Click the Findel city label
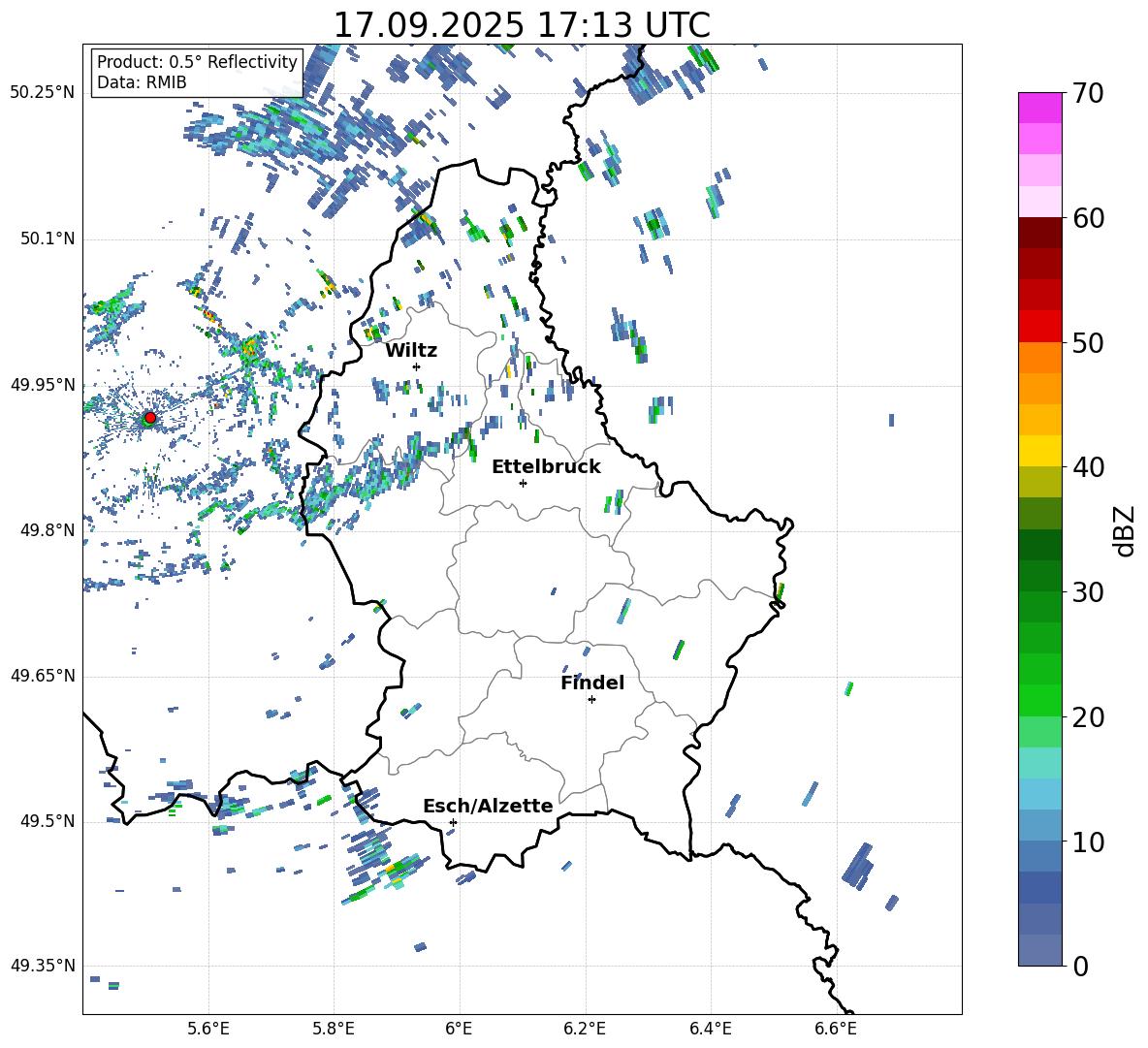 click(592, 683)
